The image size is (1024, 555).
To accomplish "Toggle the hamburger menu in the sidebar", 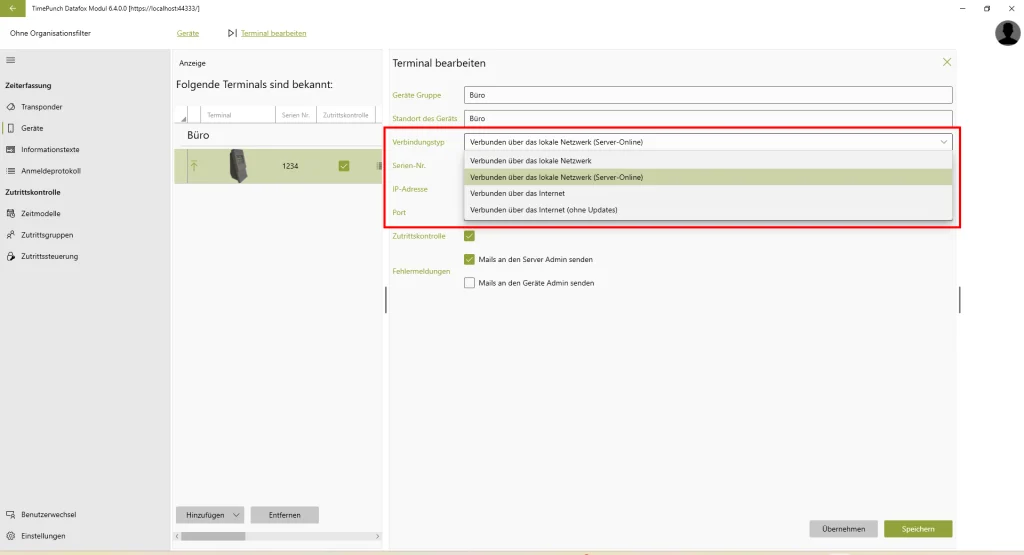I will tap(10, 60).
